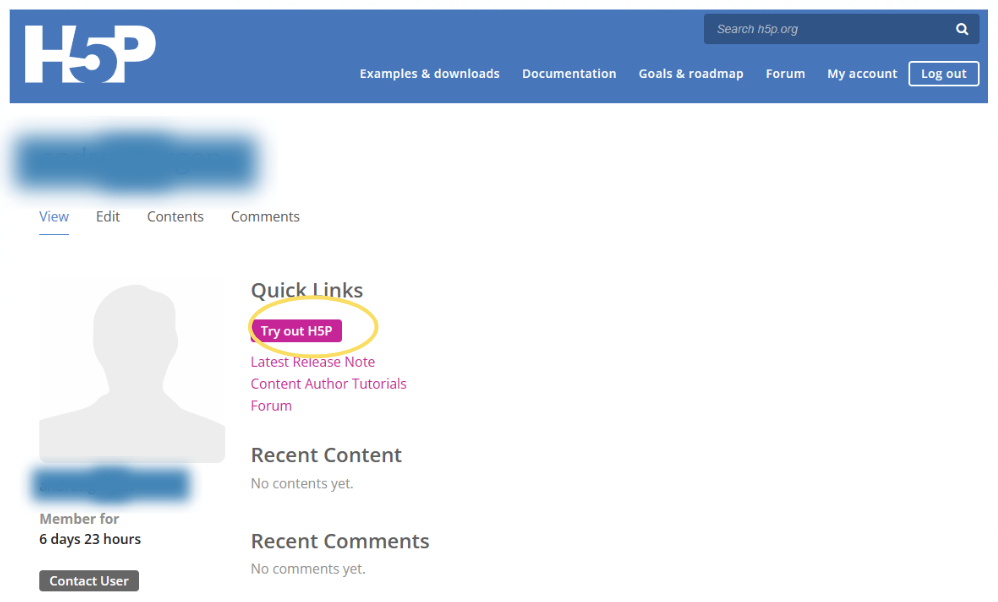
Task: Click the H5P logo
Action: 90,54
